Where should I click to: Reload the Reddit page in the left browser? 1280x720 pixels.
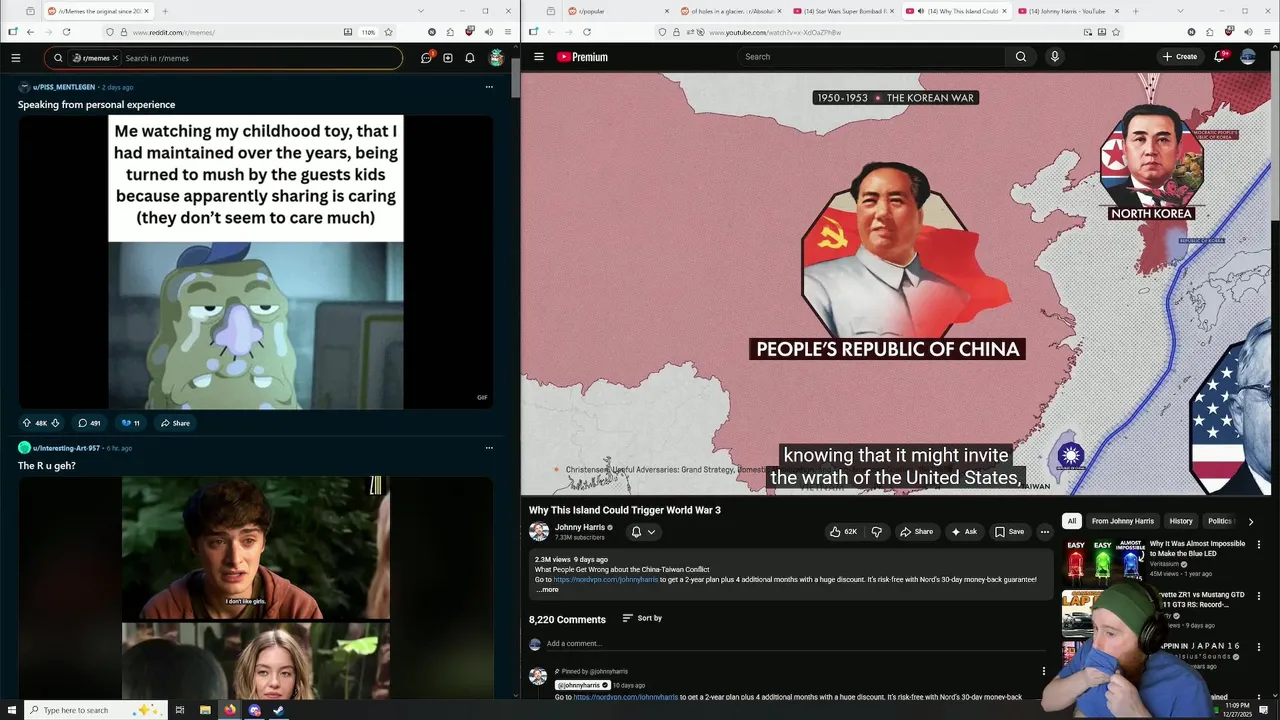(66, 32)
